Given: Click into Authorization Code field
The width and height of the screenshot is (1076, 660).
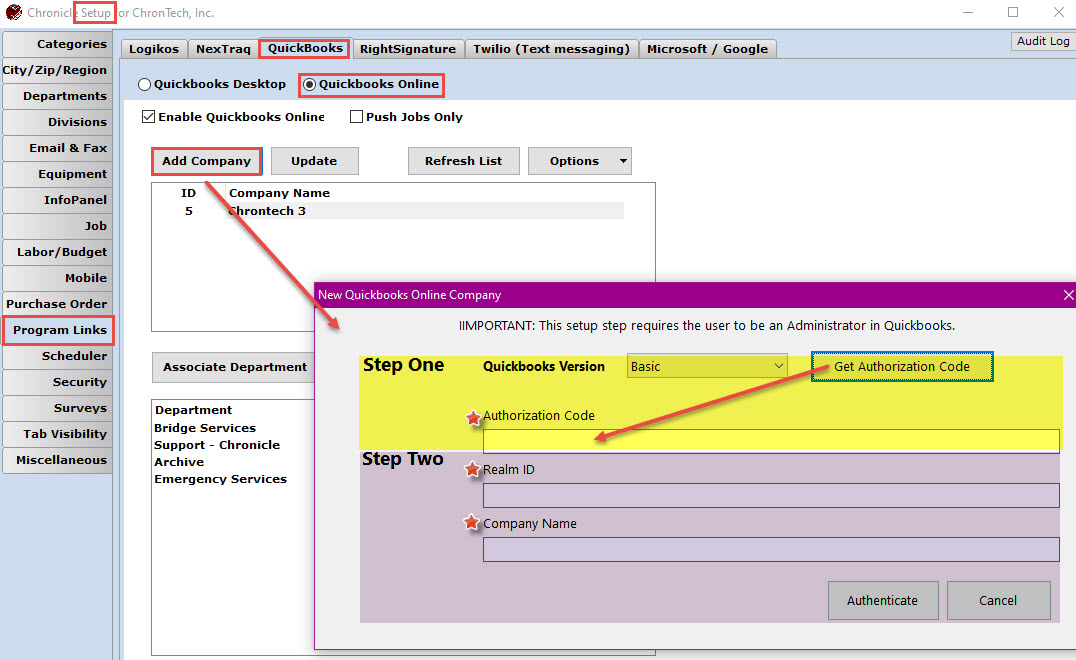Looking at the screenshot, I should coord(771,440).
